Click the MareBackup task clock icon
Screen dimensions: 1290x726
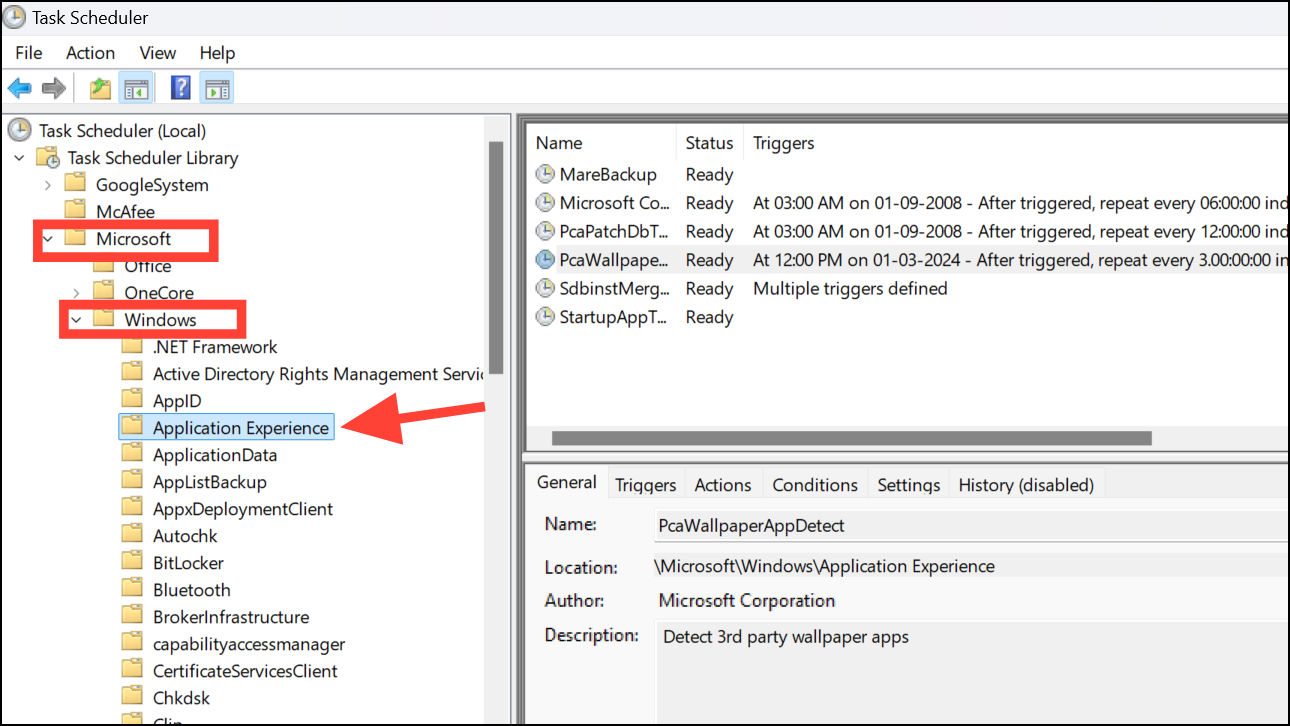(x=545, y=174)
